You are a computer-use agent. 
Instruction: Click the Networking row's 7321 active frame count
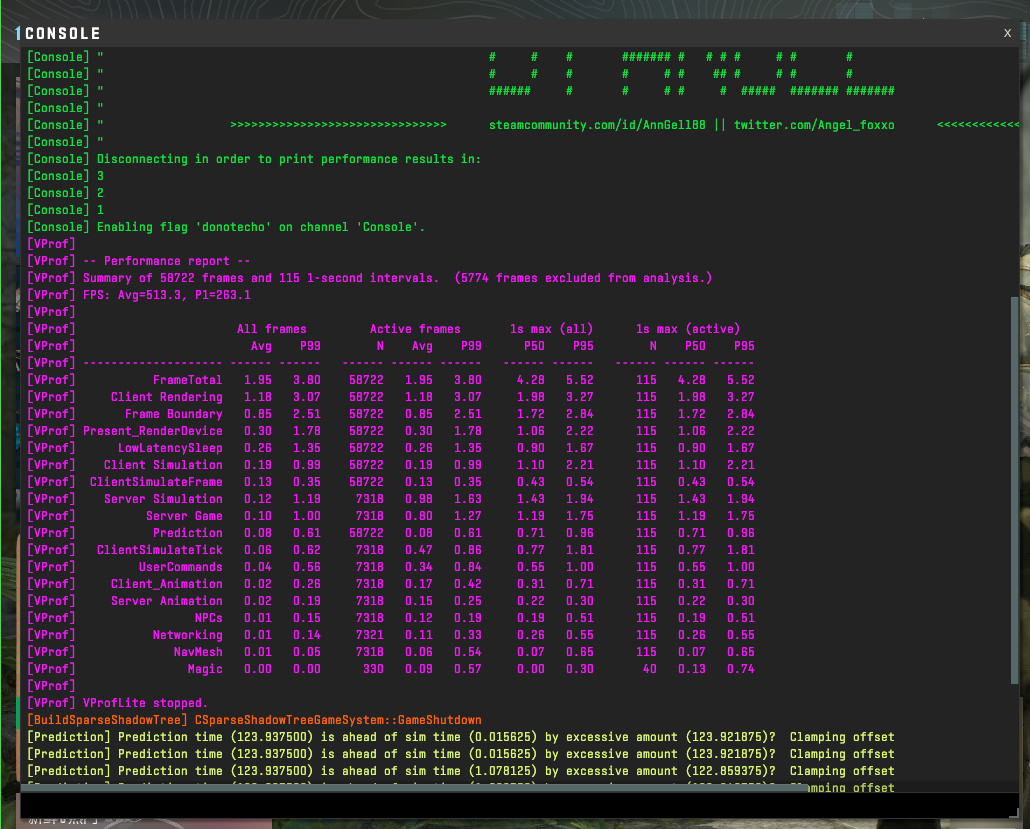click(369, 635)
